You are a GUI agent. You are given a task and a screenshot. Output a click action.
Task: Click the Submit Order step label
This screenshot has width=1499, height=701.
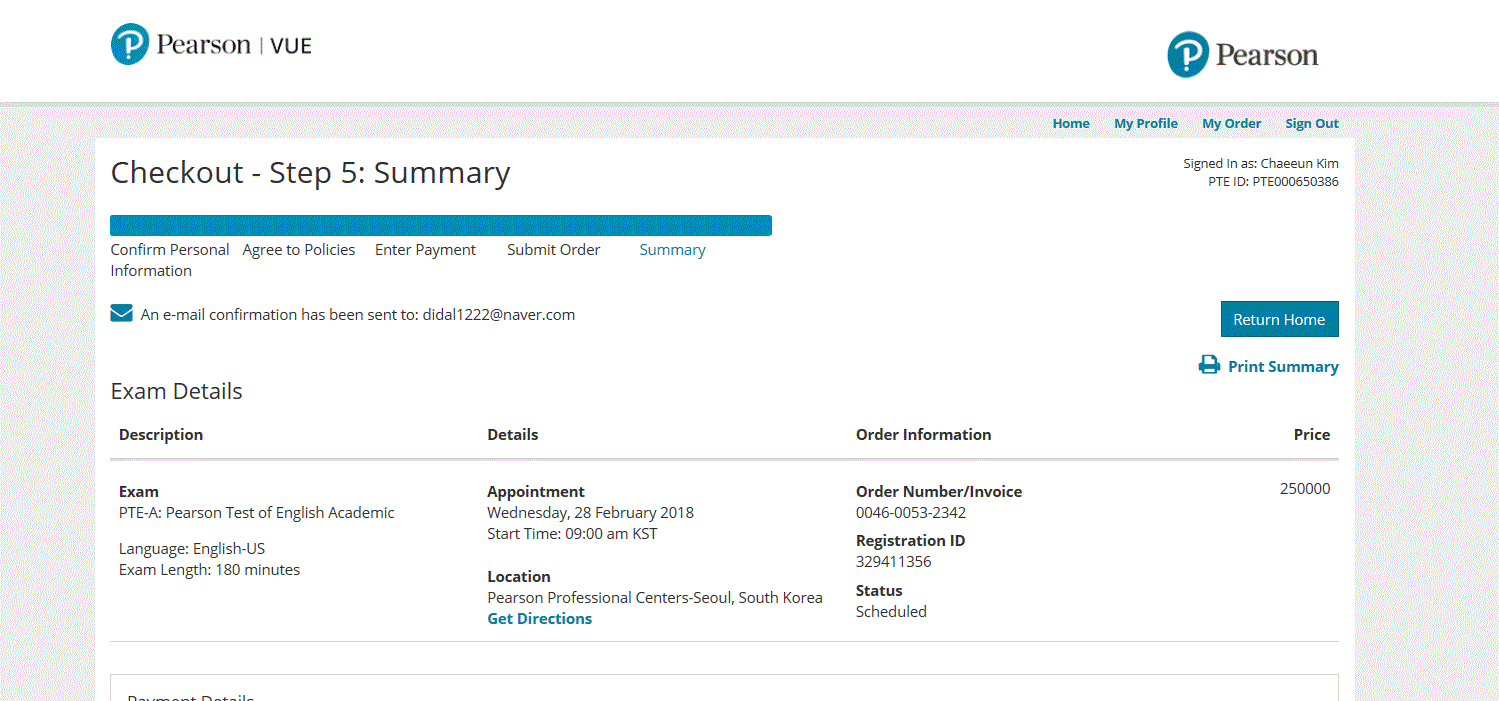coord(553,250)
